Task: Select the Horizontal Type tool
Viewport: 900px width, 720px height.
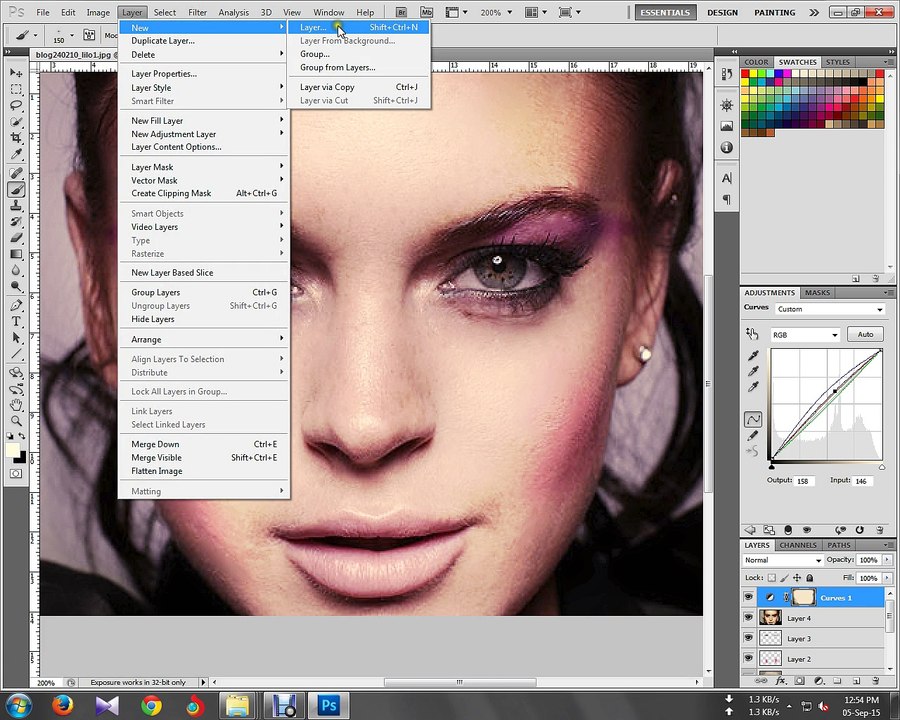Action: (16, 322)
